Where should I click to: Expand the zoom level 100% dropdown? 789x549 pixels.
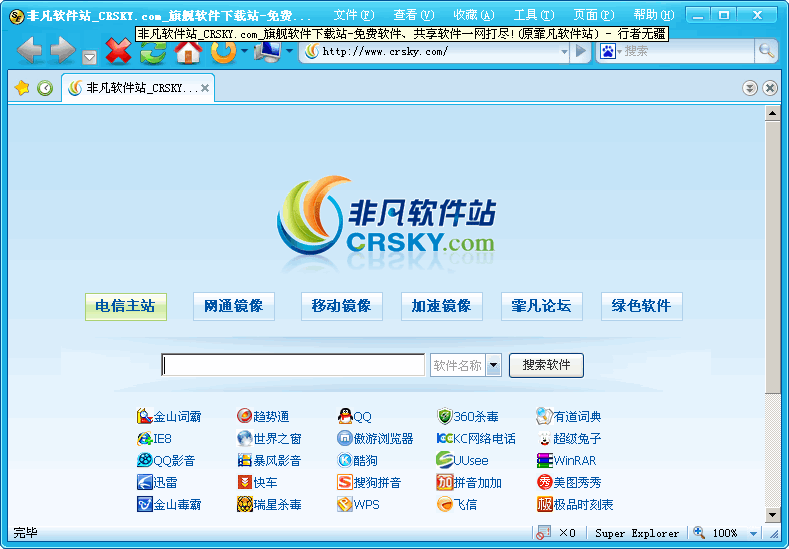(x=753, y=533)
